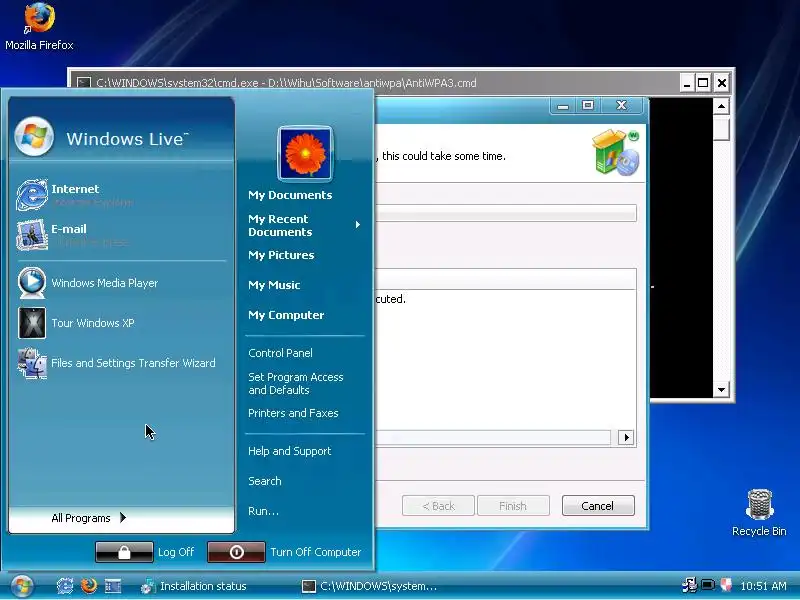Minimize the cmd.exe window
The height and width of the screenshot is (600, 800).
click(x=687, y=83)
